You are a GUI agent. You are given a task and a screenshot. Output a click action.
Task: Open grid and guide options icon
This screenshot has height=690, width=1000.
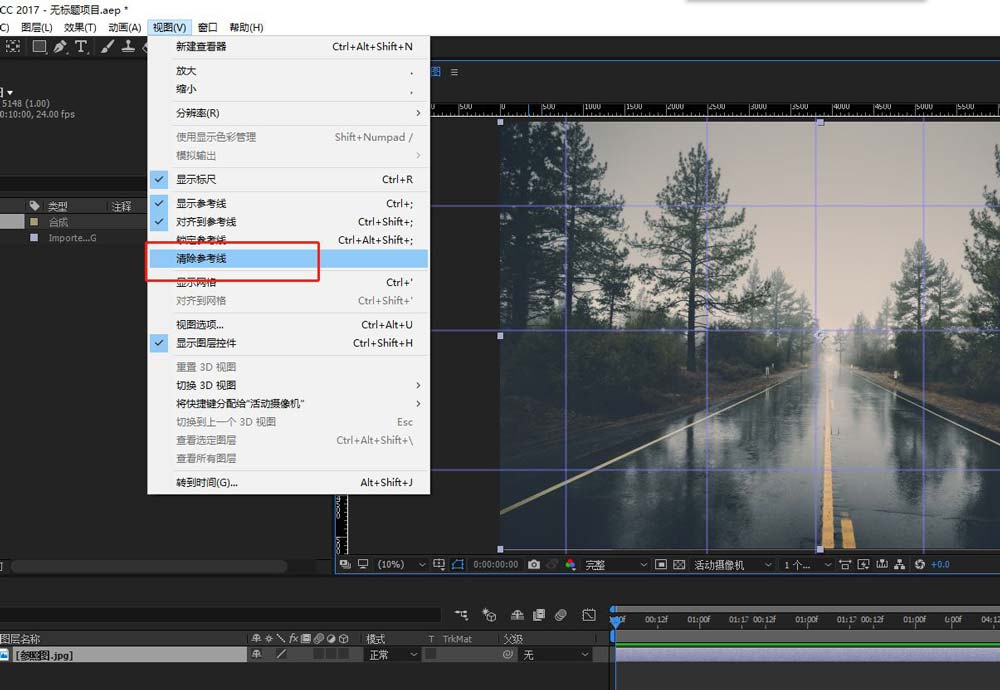[439, 564]
